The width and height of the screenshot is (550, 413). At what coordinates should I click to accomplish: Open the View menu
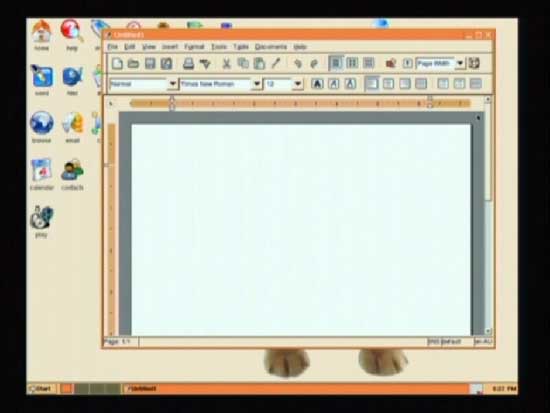[149, 47]
